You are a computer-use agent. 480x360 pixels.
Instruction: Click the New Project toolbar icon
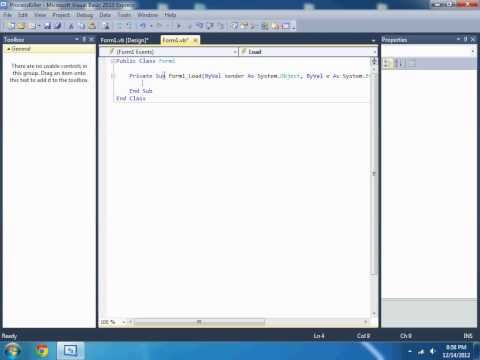11,26
